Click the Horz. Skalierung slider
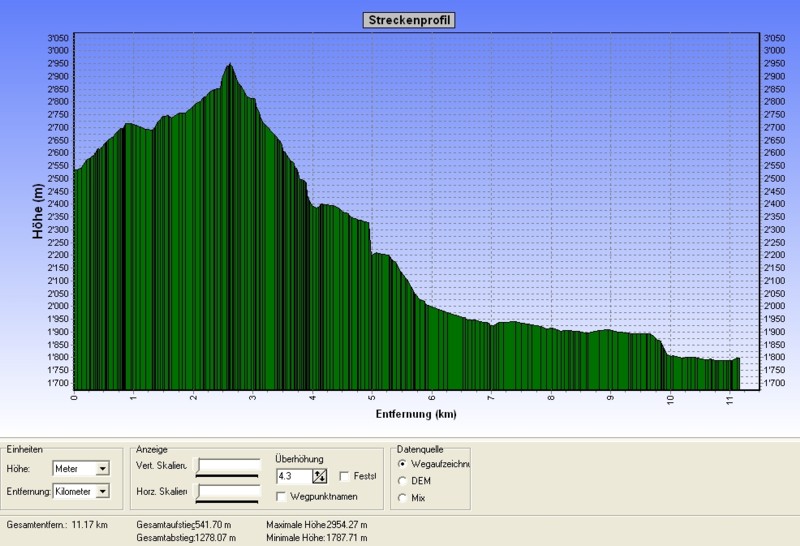The height and width of the screenshot is (546, 800). coord(228,491)
